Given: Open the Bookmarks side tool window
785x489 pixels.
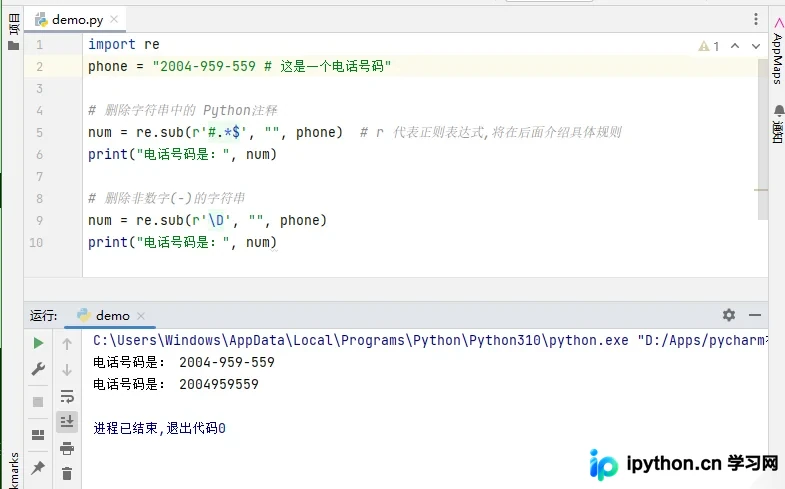Looking at the screenshot, I should 14,470.
